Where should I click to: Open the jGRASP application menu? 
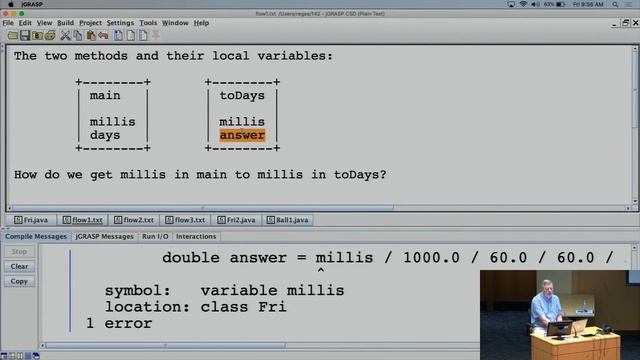tap(32, 4)
